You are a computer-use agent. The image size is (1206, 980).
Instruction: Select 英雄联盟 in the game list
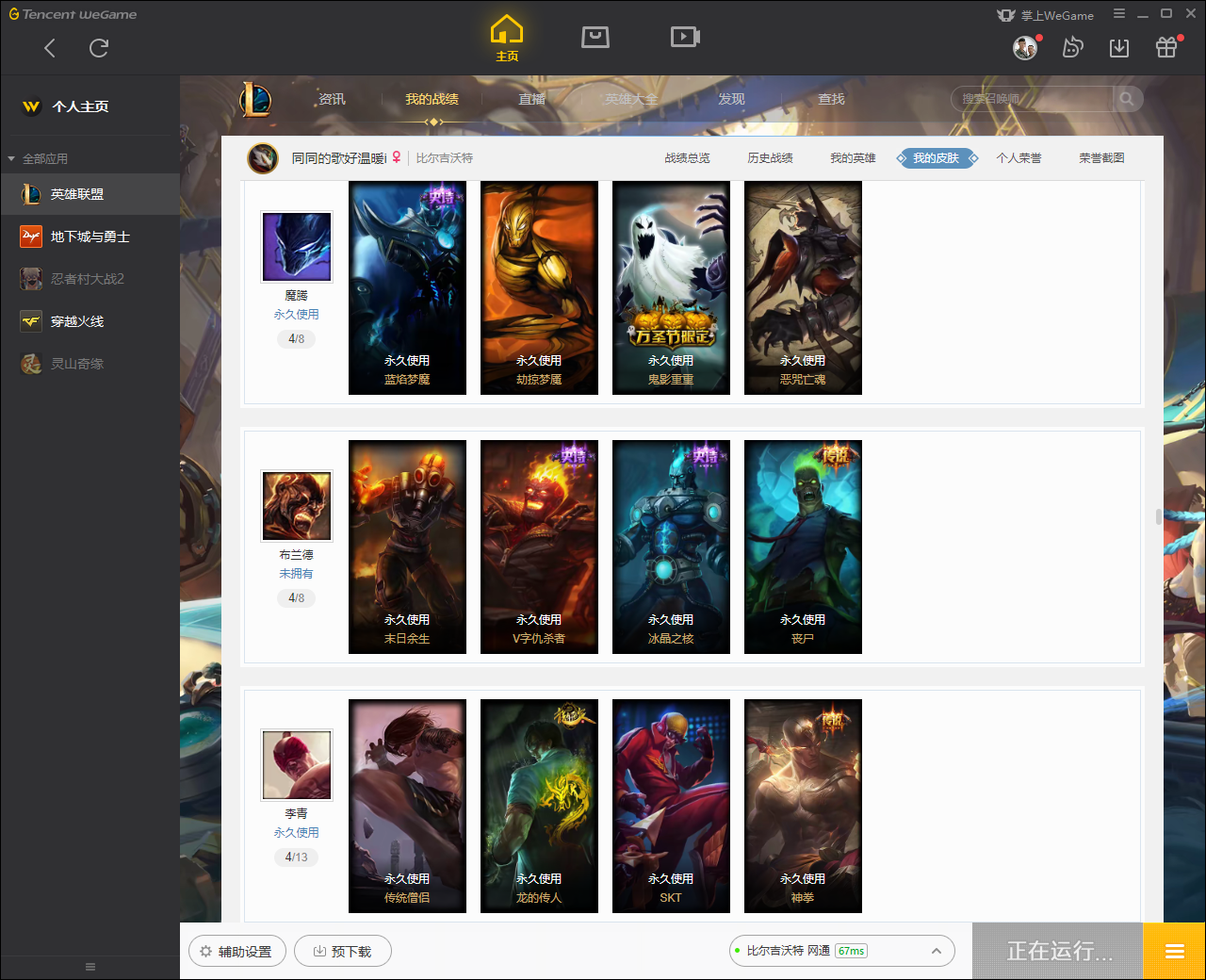(90, 194)
